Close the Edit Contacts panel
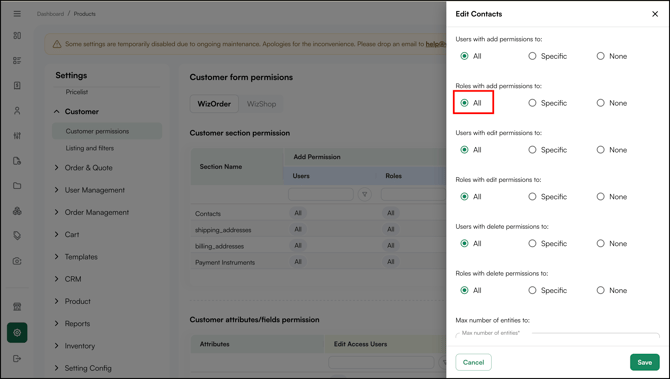 tap(655, 14)
